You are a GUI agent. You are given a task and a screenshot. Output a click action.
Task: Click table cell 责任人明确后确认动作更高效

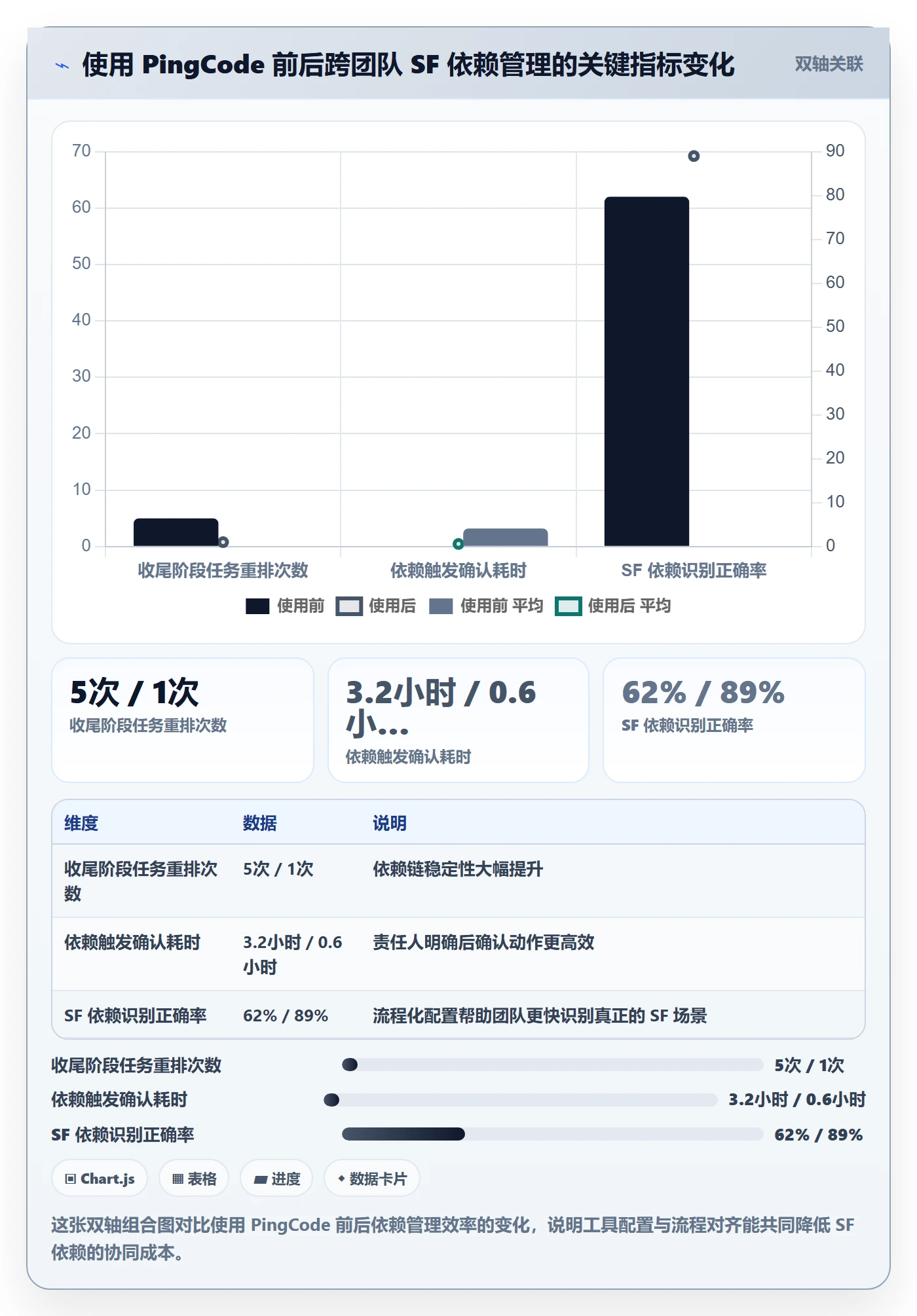click(483, 942)
